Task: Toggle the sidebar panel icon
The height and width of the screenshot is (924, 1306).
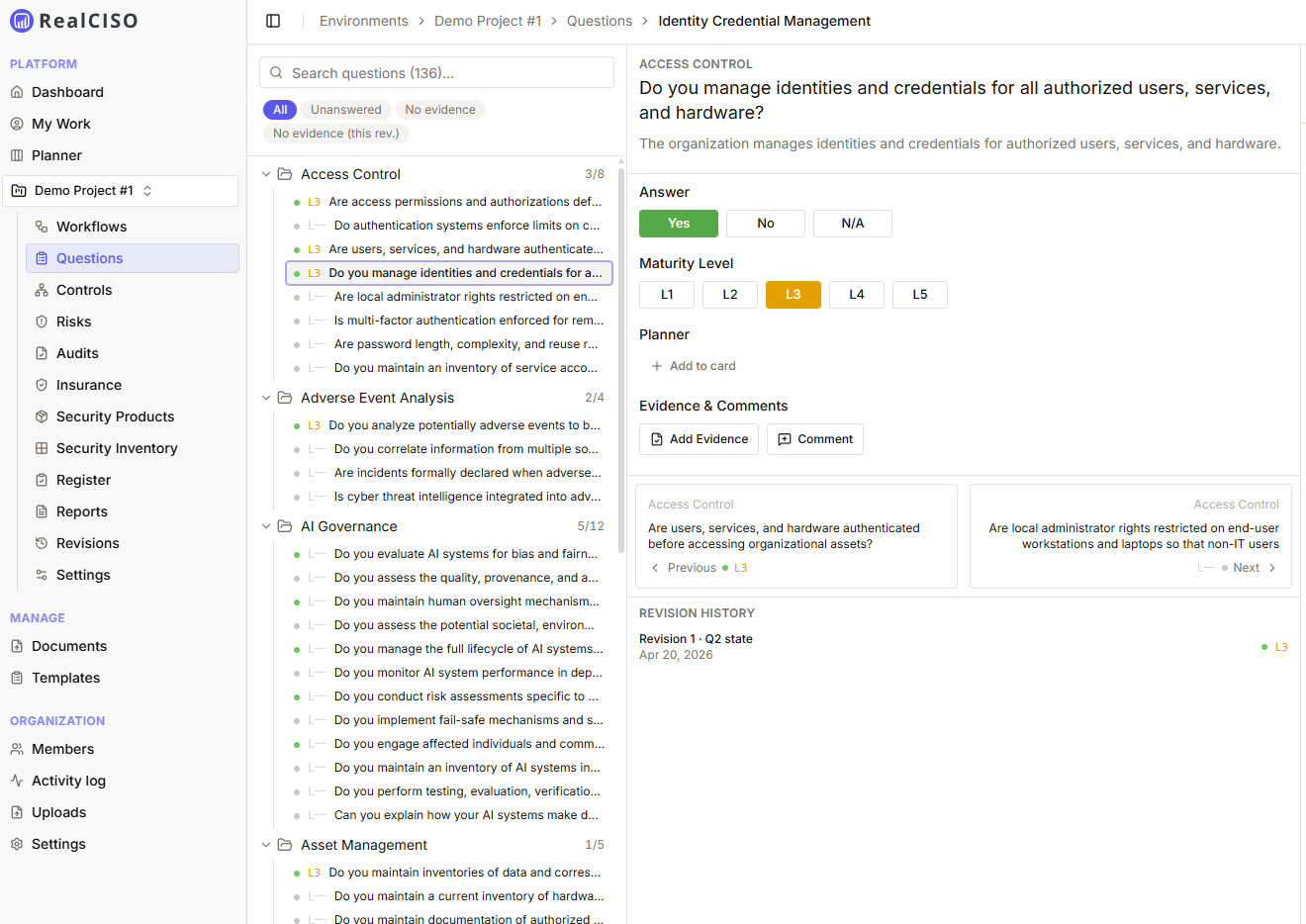Action: click(x=273, y=21)
